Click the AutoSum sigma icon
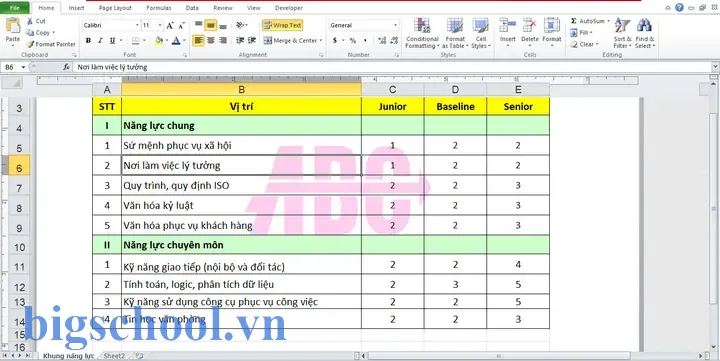Screen dimensions: 720x361 coord(574,21)
